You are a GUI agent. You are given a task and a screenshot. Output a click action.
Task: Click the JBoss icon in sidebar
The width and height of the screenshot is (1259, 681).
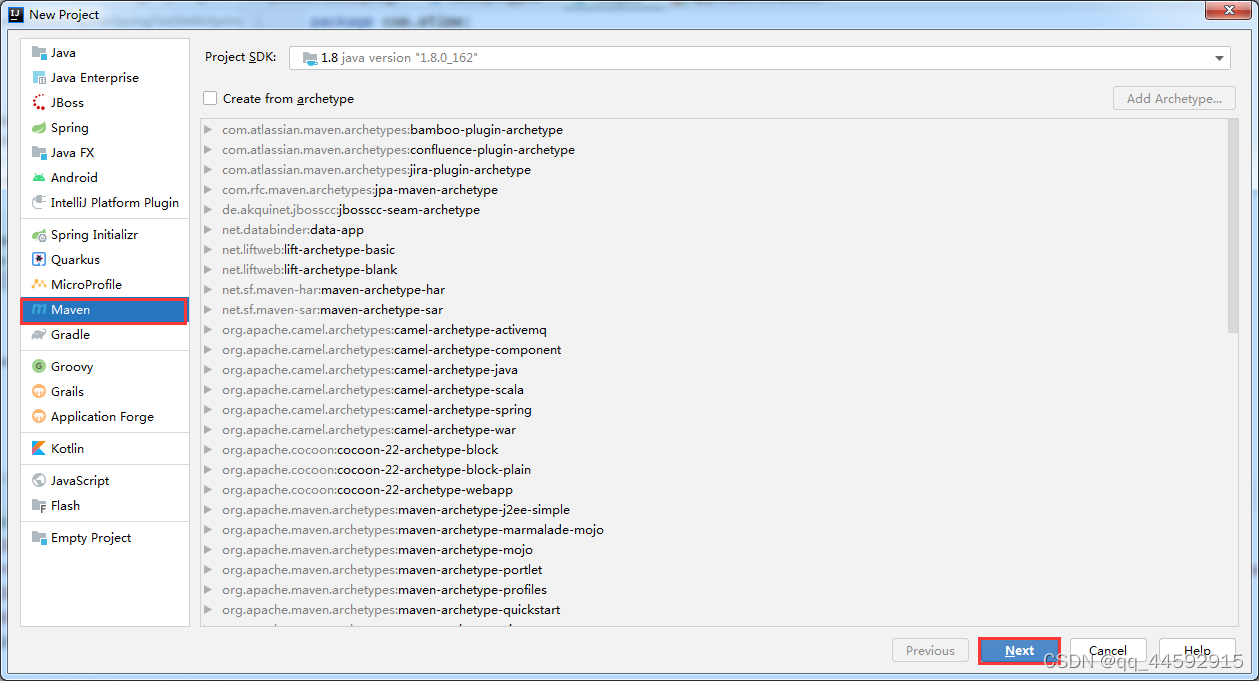click(39, 103)
